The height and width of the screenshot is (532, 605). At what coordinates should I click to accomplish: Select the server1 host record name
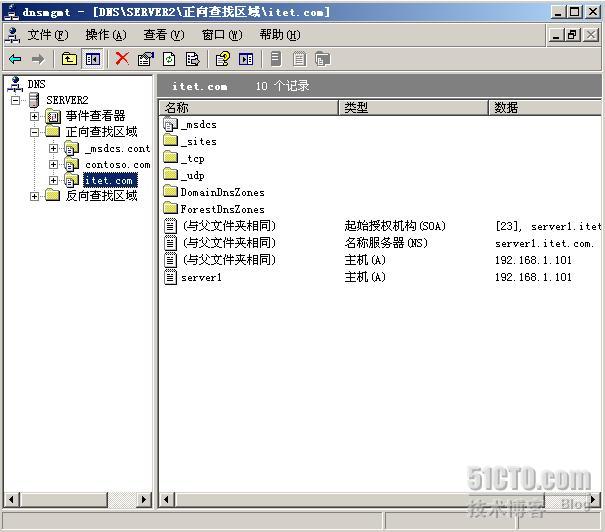coord(201,277)
